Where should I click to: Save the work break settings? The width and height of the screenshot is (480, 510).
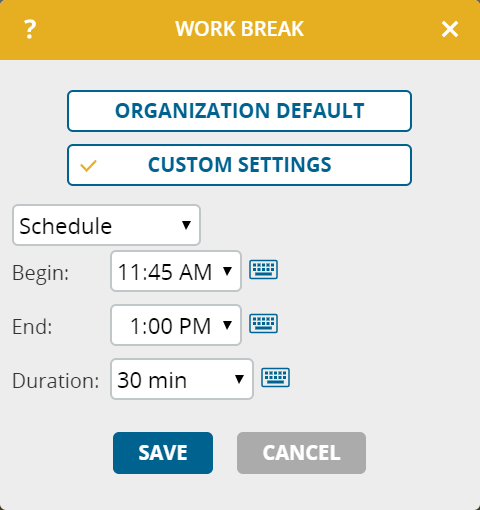click(163, 453)
